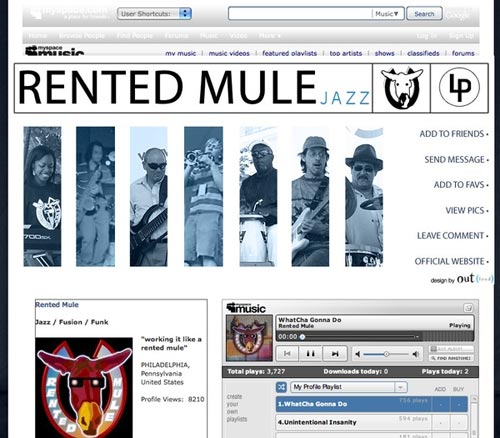
Task: Click the myspace music logo in player
Action: click(x=246, y=308)
